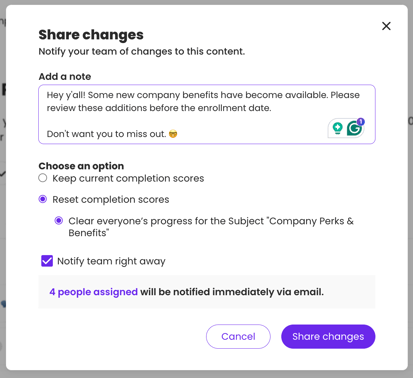Click the Cancel button
The height and width of the screenshot is (378, 413).
(238, 337)
